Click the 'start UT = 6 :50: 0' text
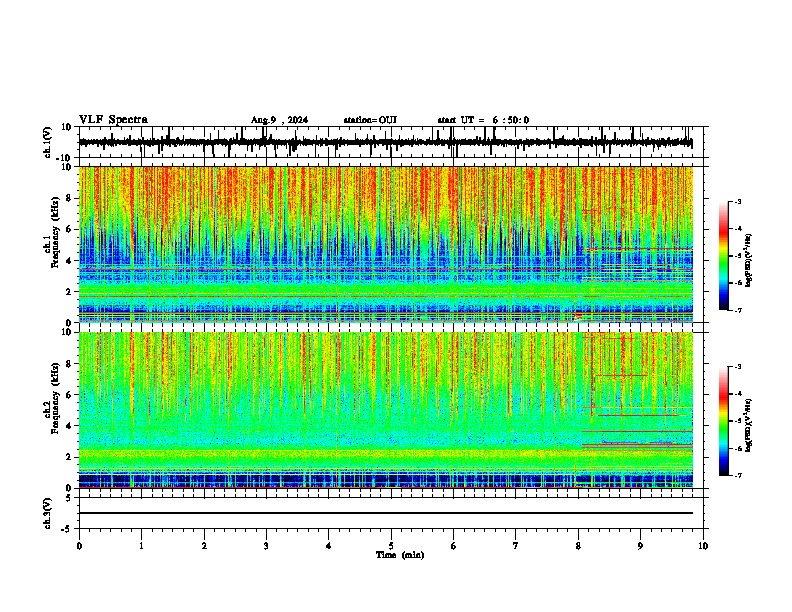This screenshot has height=612, width=792. pos(483,120)
